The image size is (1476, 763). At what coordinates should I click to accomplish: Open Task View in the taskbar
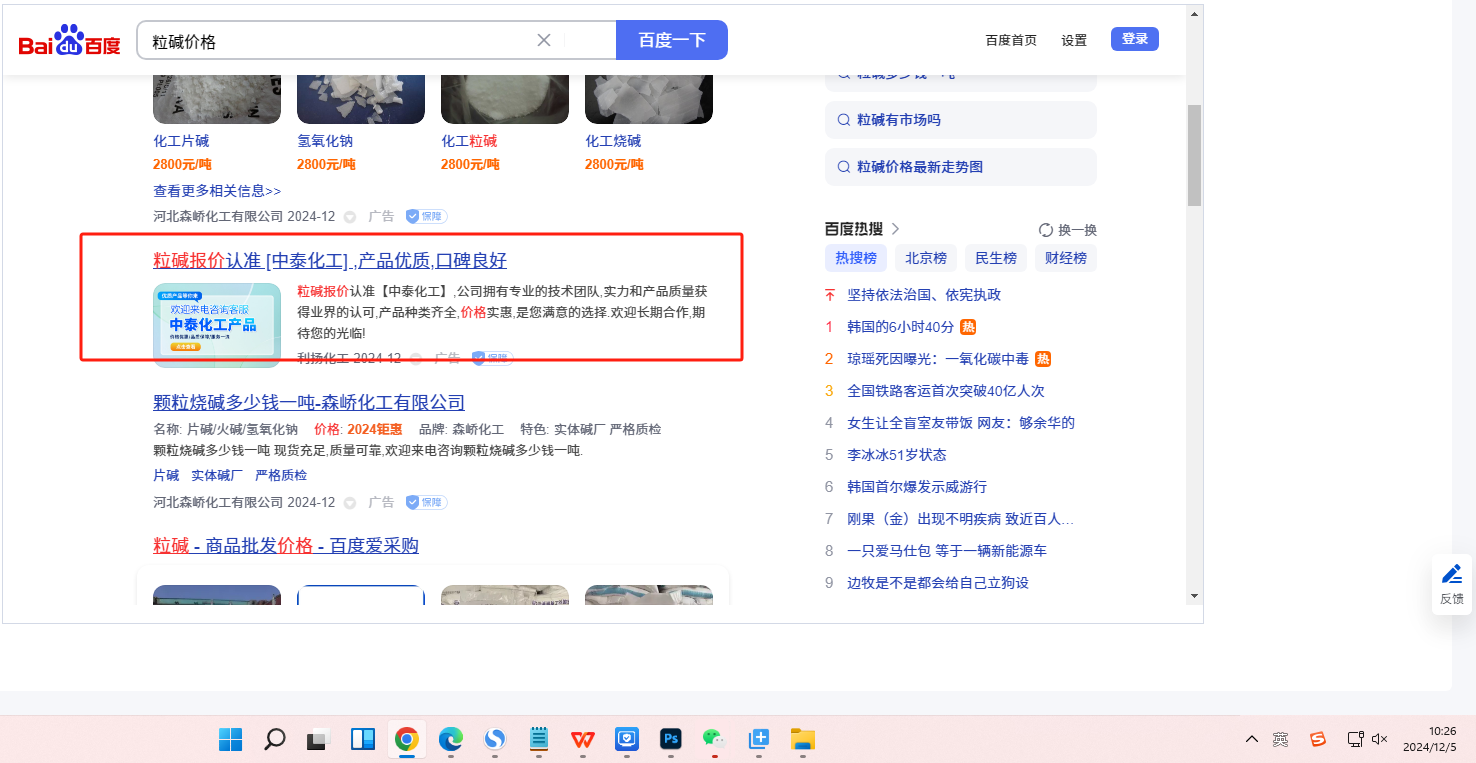318,739
